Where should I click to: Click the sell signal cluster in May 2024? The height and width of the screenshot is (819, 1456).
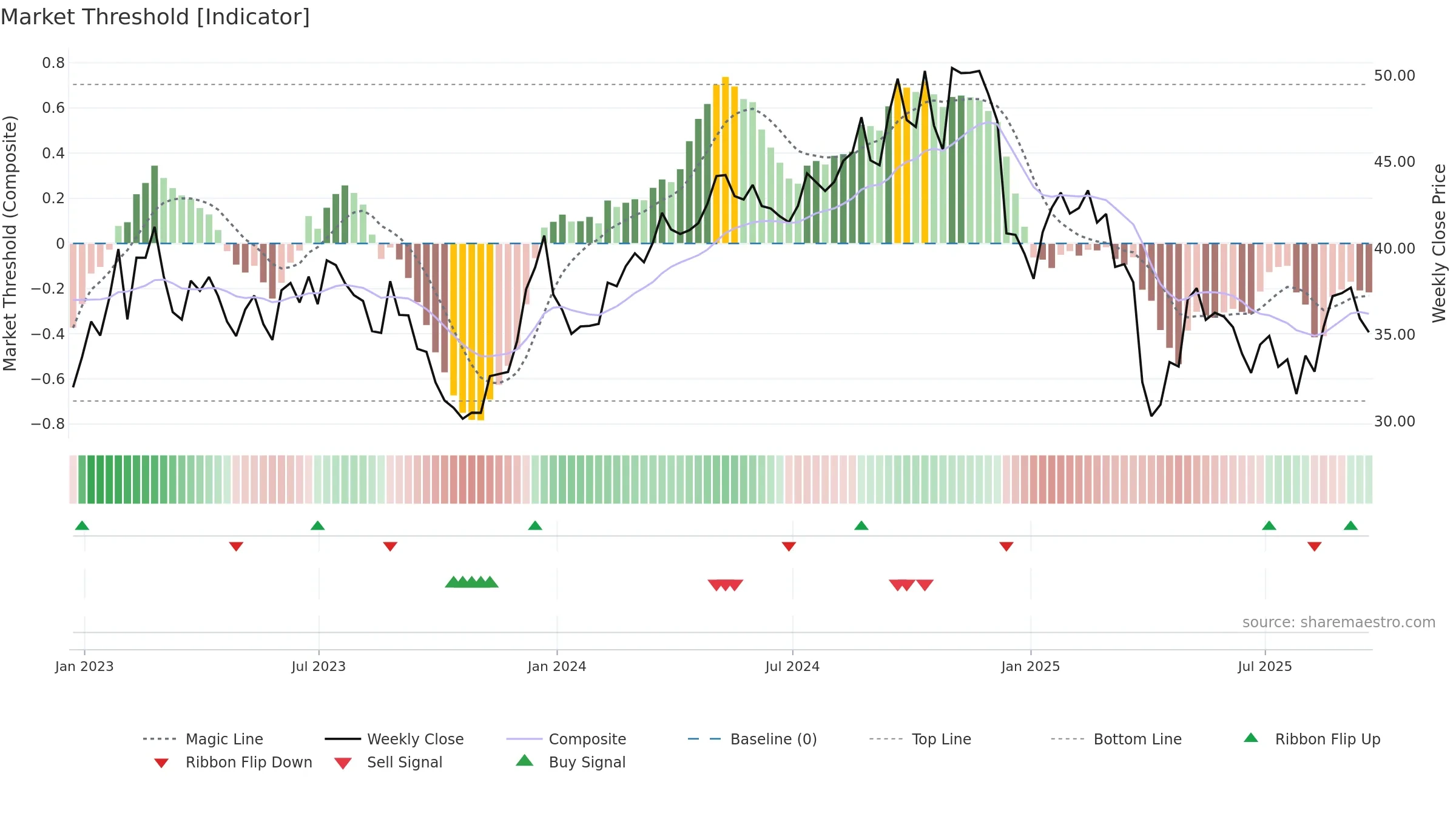[x=726, y=585]
